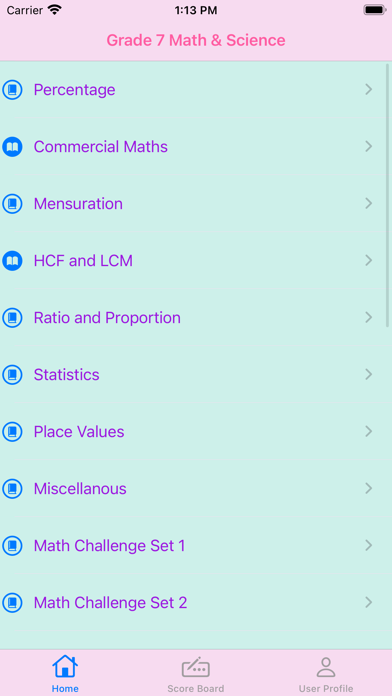The height and width of the screenshot is (696, 392).
Task: Tap the book icon for Math Challenge Set 2
Action: (12, 603)
